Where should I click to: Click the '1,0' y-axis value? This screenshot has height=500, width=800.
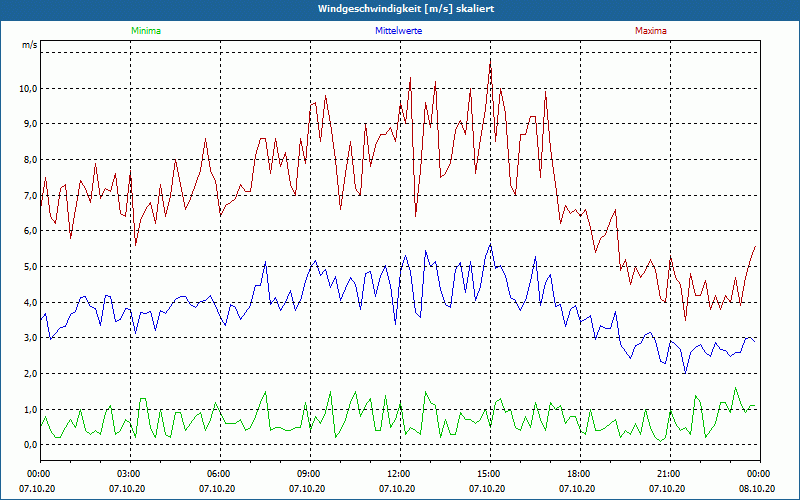[30, 410]
